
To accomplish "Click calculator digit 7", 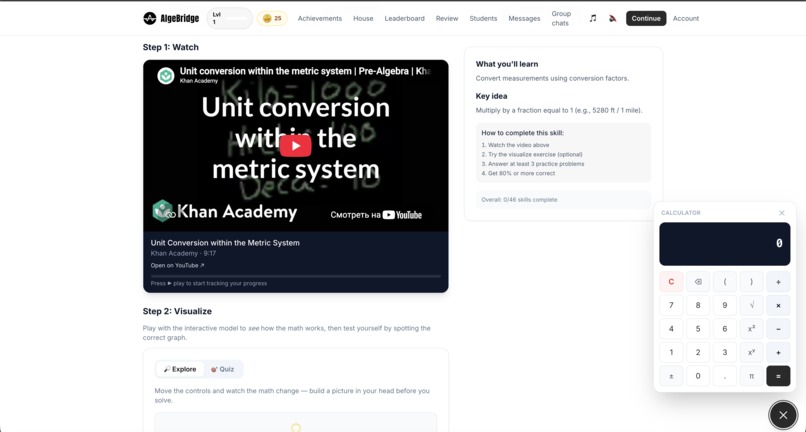I will [671, 305].
